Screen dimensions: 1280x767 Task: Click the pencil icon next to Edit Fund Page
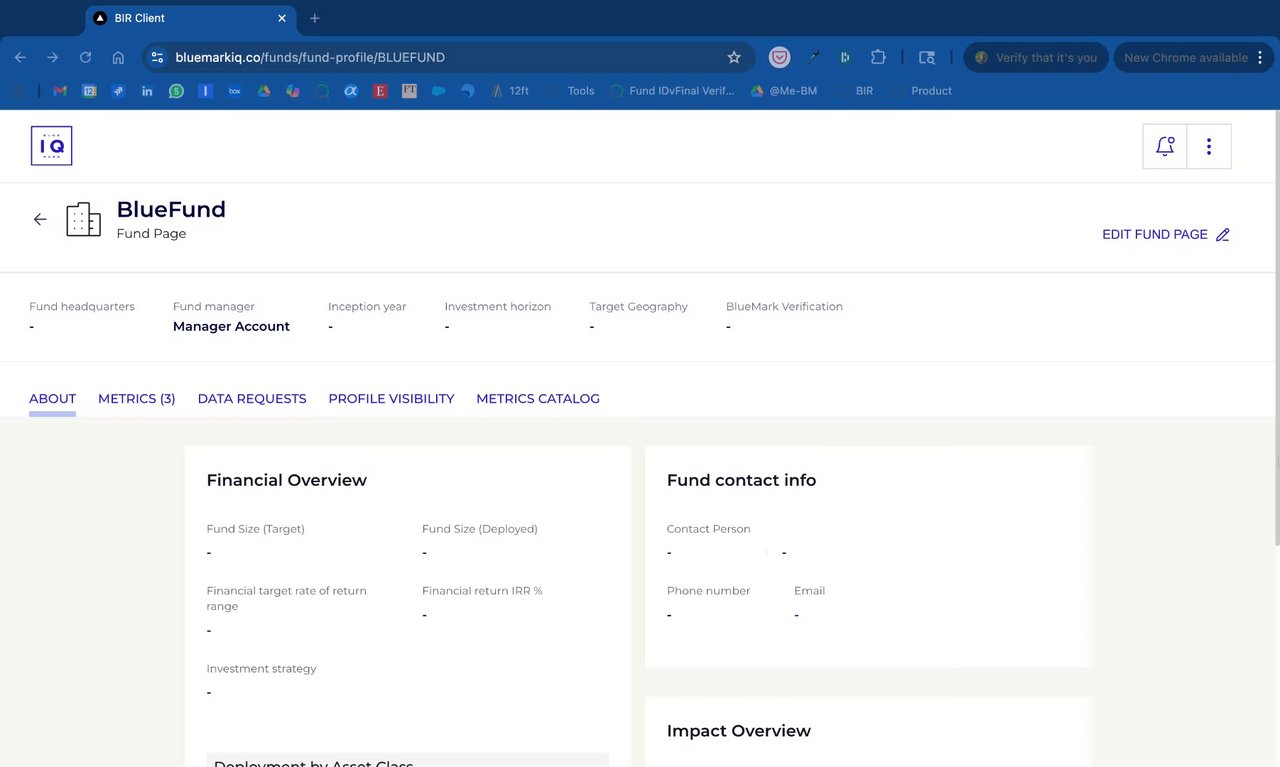click(1223, 235)
